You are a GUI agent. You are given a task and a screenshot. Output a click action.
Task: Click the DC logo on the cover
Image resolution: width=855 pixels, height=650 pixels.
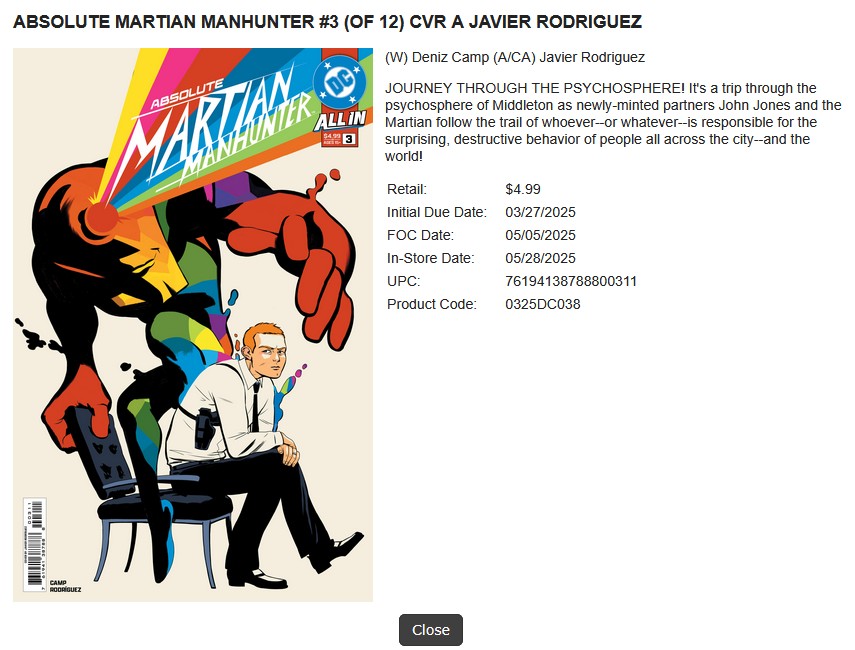point(338,83)
